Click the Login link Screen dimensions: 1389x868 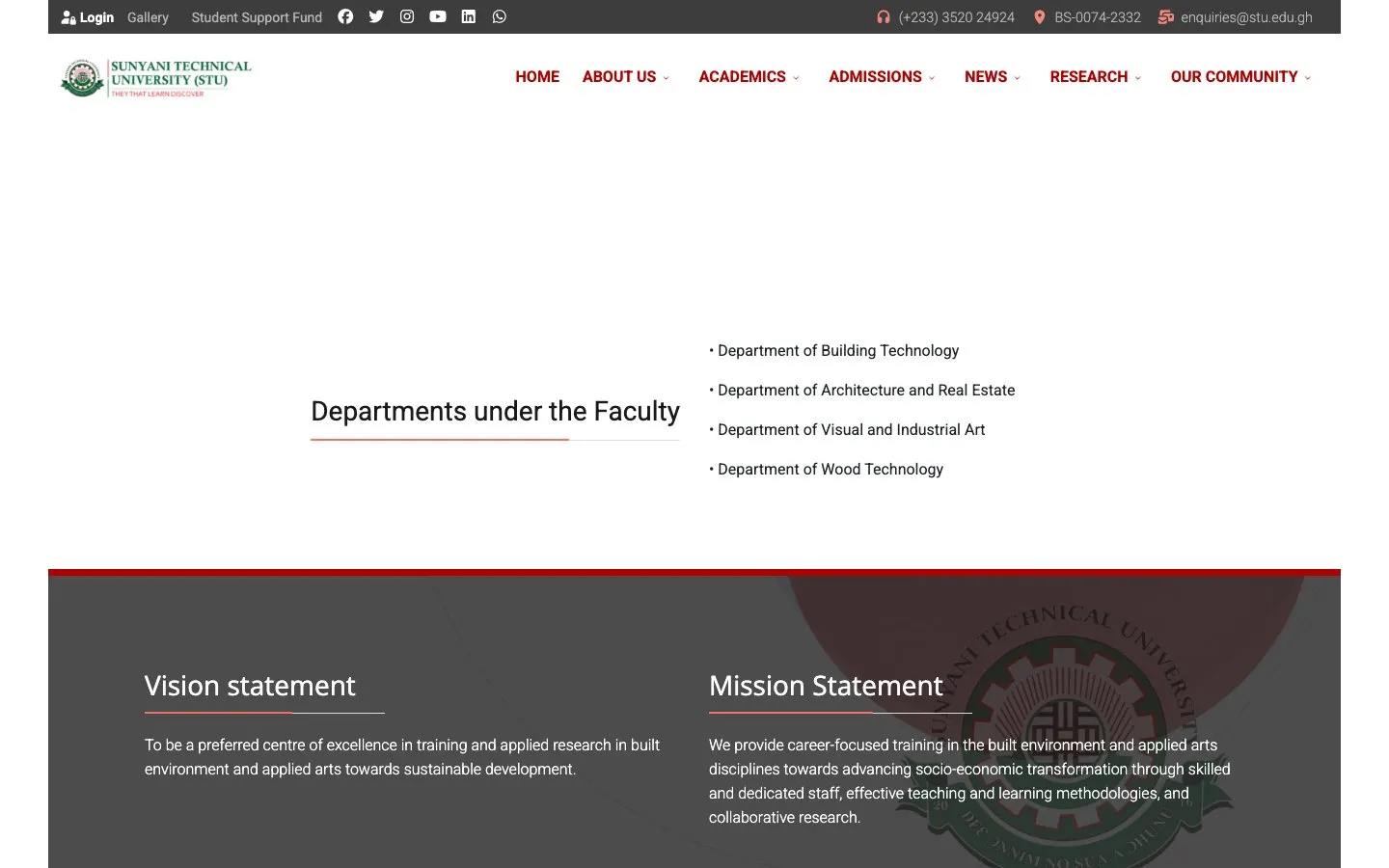[x=96, y=17]
